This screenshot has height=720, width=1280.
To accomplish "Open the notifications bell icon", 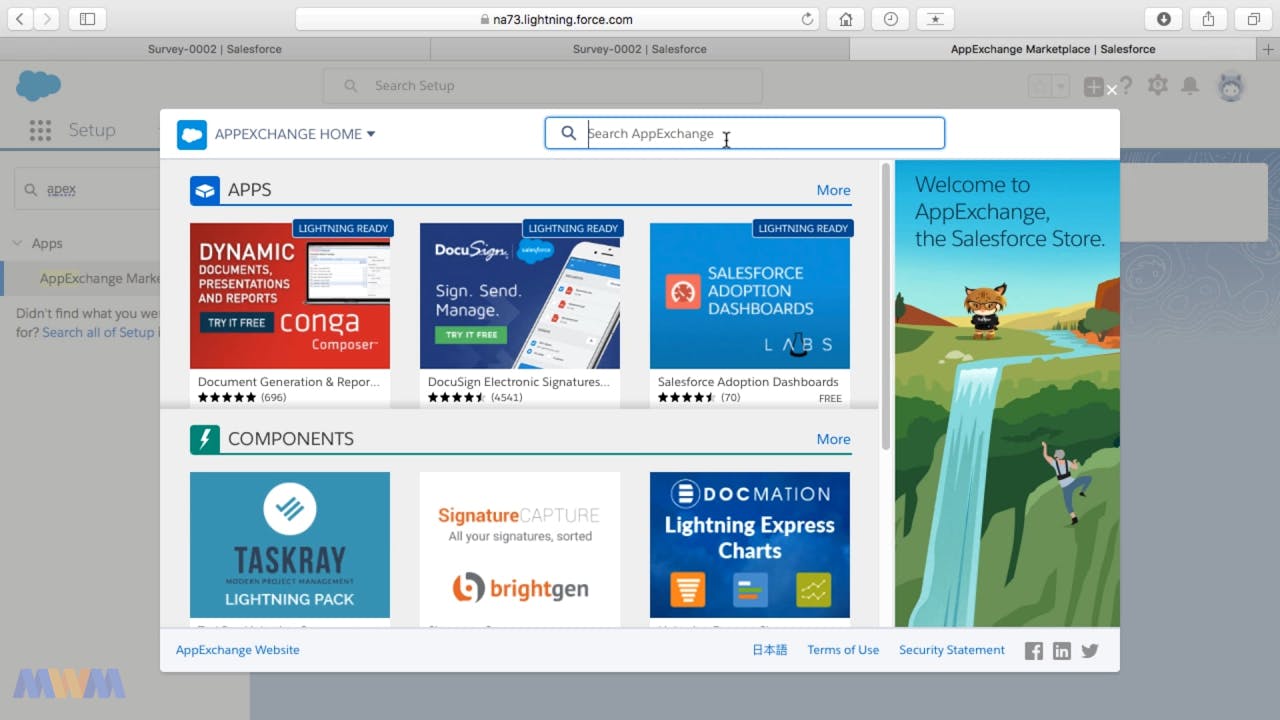I will [1190, 86].
